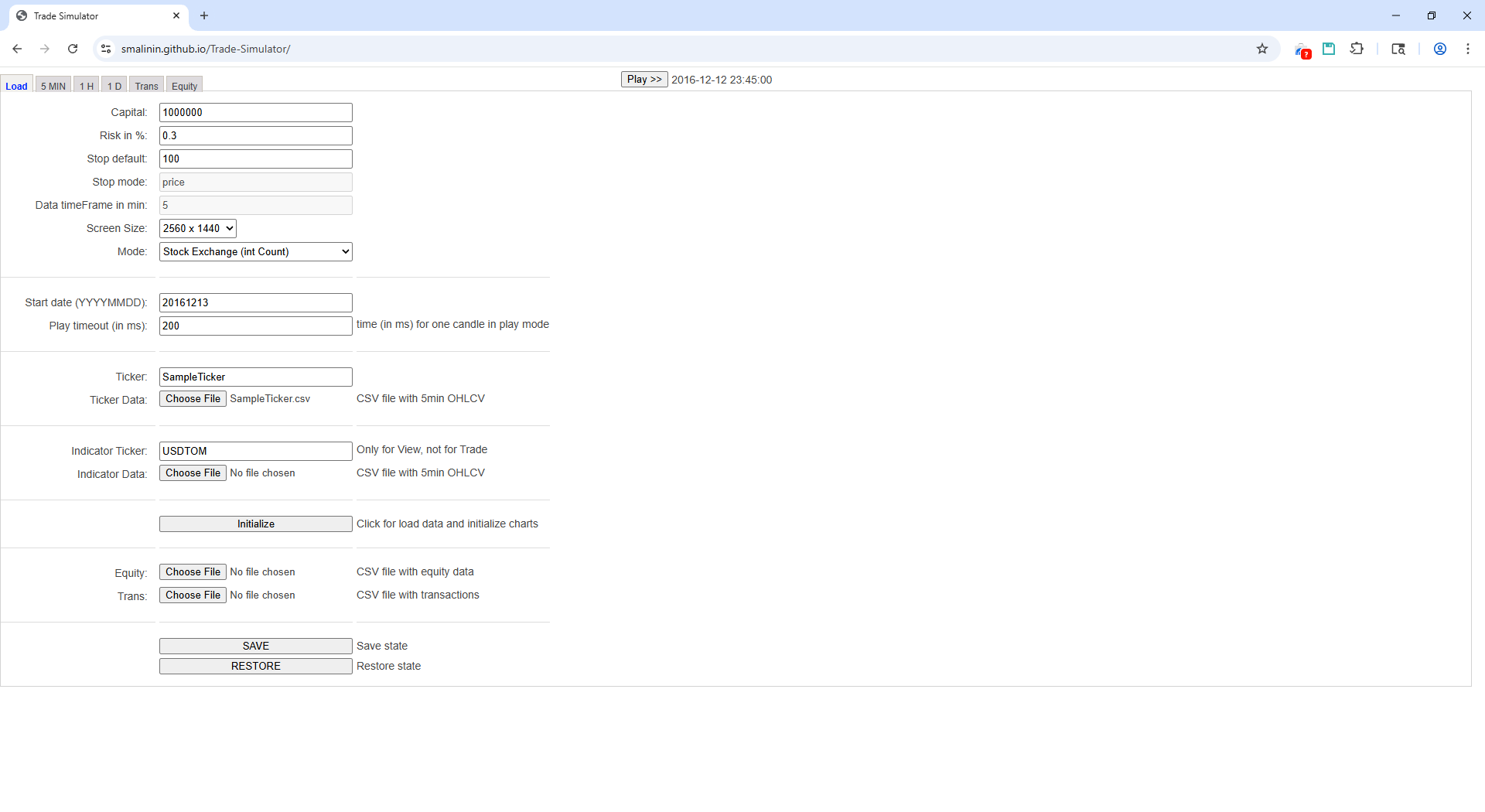Open the Equity tab
The image size is (1485, 812).
coord(185,85)
